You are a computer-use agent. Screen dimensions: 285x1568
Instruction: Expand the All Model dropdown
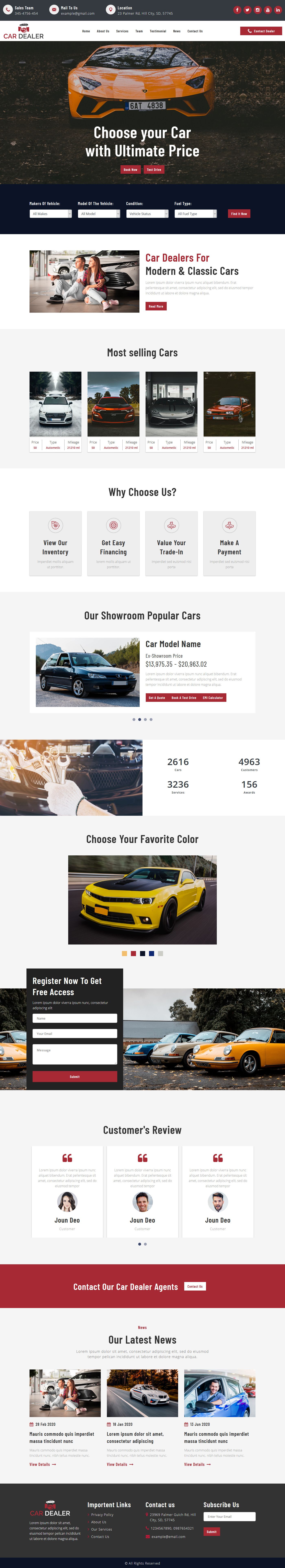tap(99, 214)
